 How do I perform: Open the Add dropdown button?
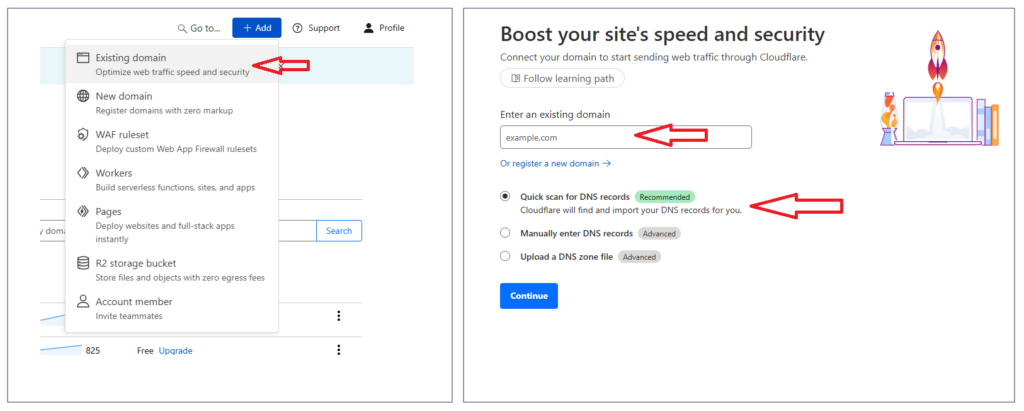[257, 27]
